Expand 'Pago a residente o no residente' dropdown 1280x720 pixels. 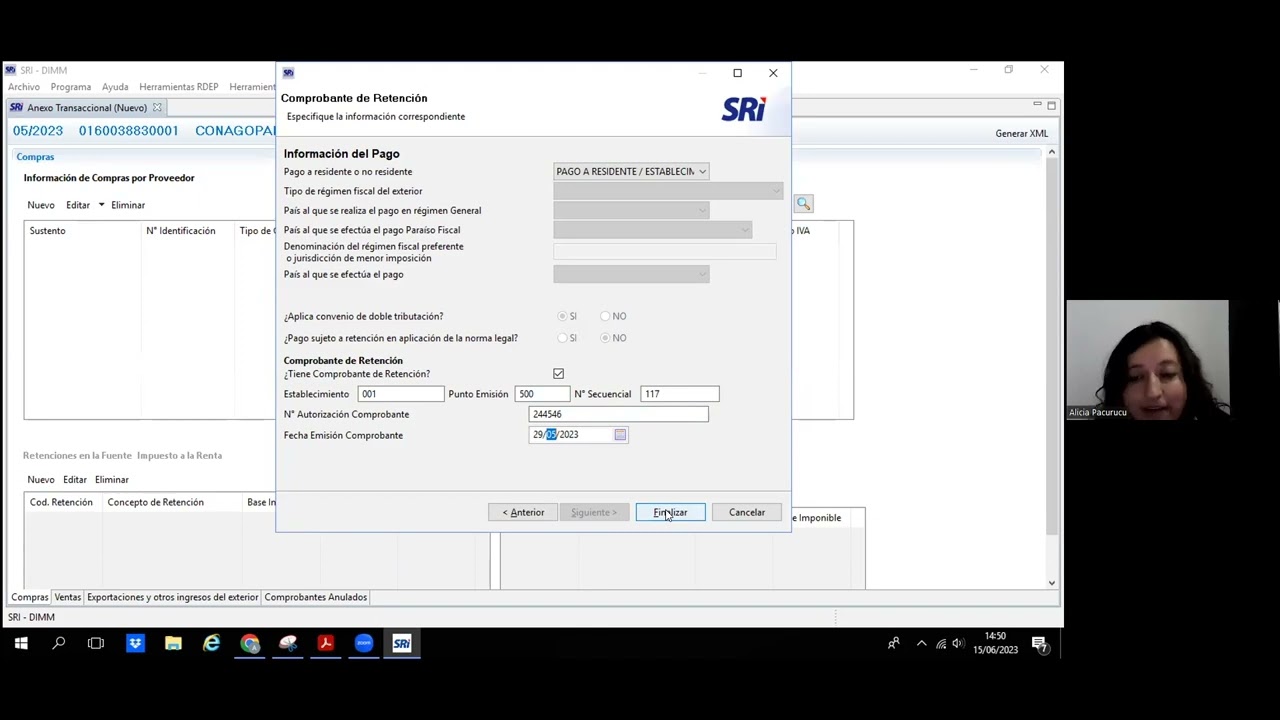(702, 172)
